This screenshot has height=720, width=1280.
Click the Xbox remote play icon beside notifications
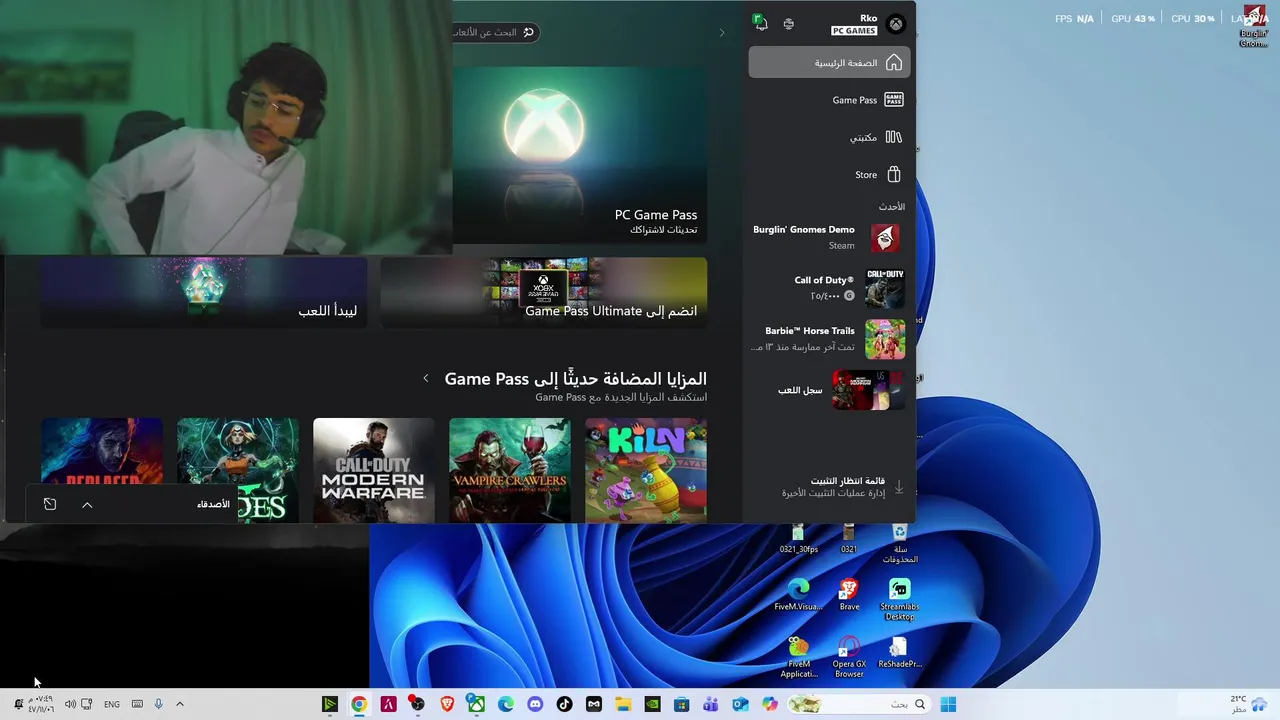click(789, 24)
